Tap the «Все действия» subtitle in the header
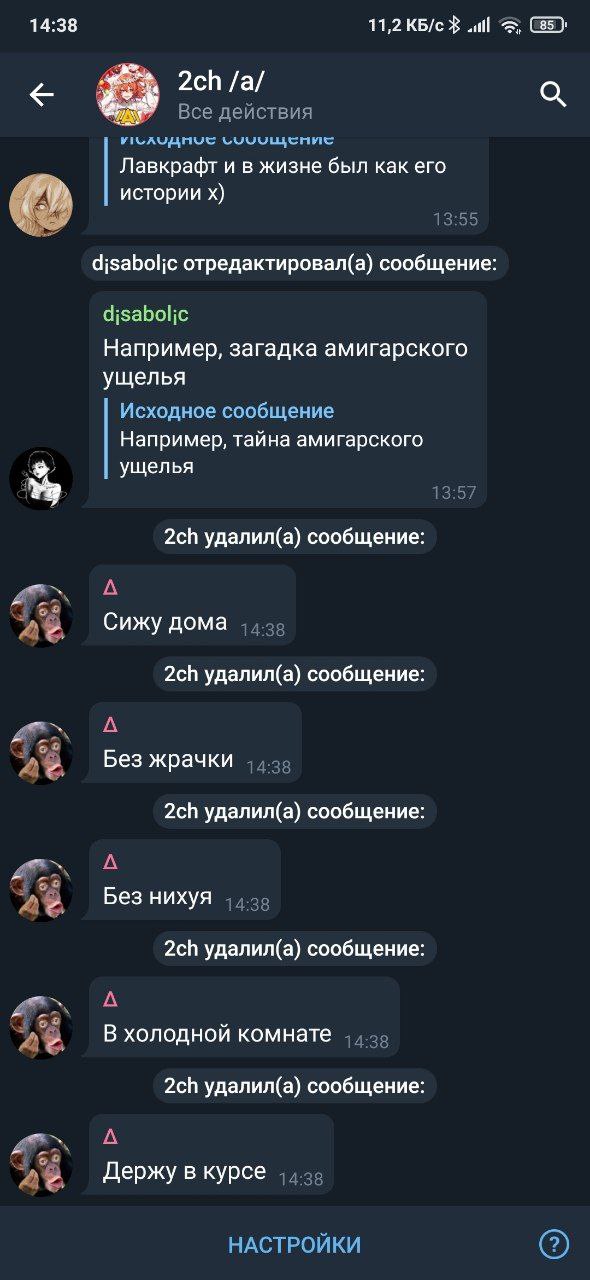 tap(245, 111)
